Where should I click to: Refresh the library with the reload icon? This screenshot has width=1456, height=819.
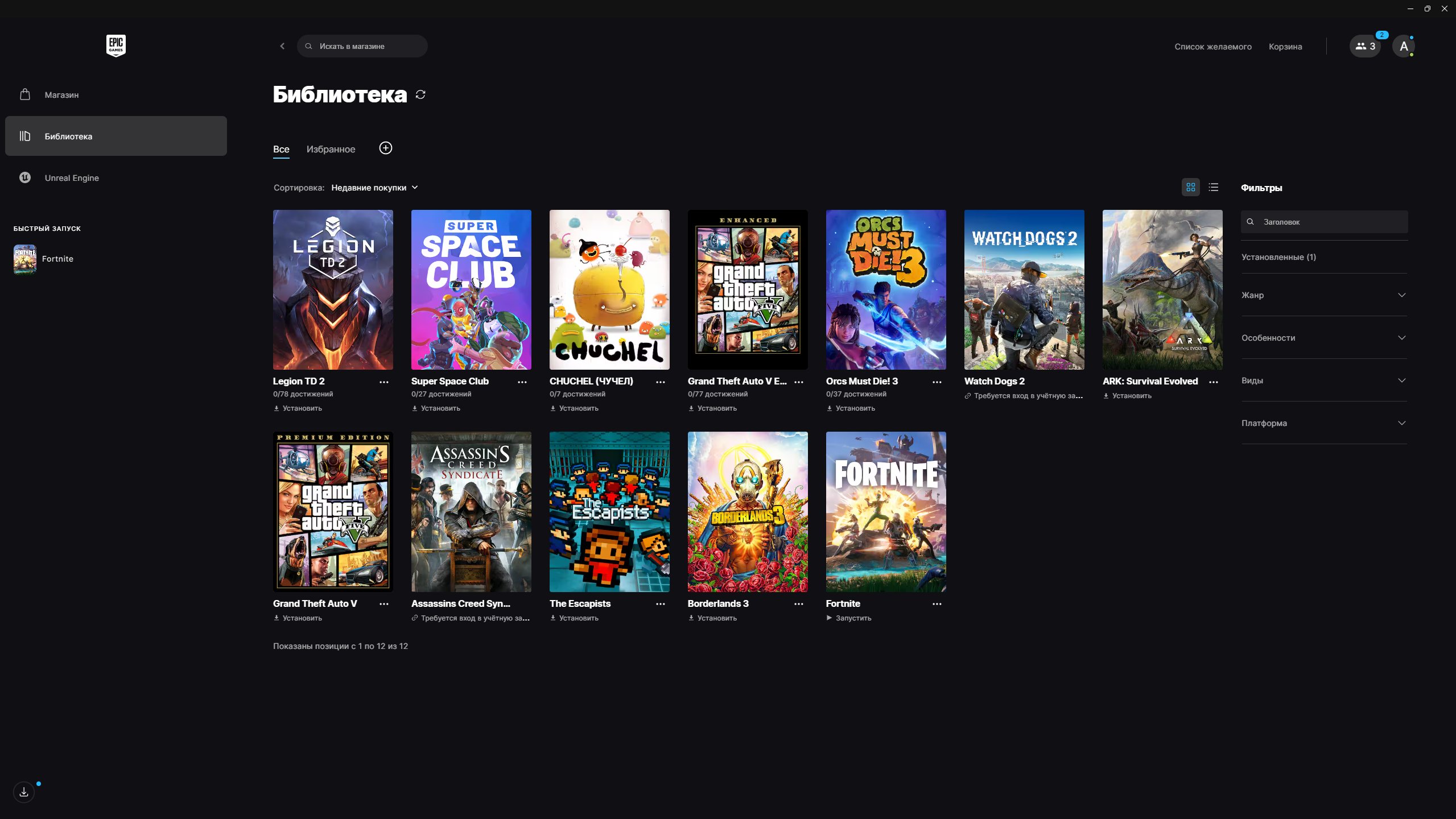[x=420, y=94]
